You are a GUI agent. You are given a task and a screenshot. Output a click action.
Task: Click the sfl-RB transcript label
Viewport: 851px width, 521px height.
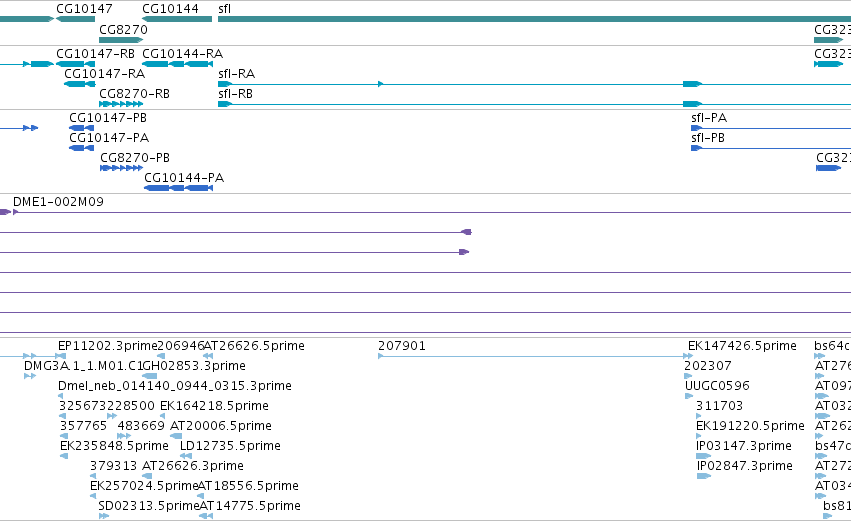point(236,94)
